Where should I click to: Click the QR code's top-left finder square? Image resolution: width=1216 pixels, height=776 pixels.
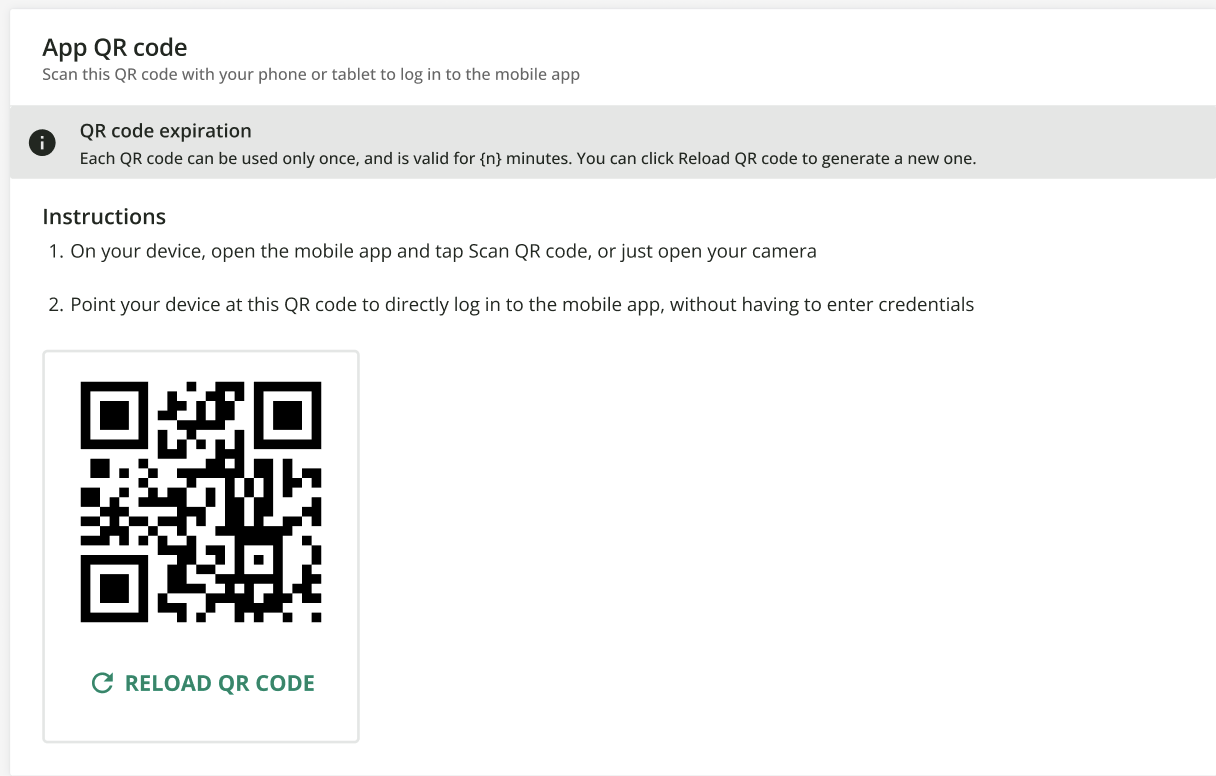tap(115, 415)
